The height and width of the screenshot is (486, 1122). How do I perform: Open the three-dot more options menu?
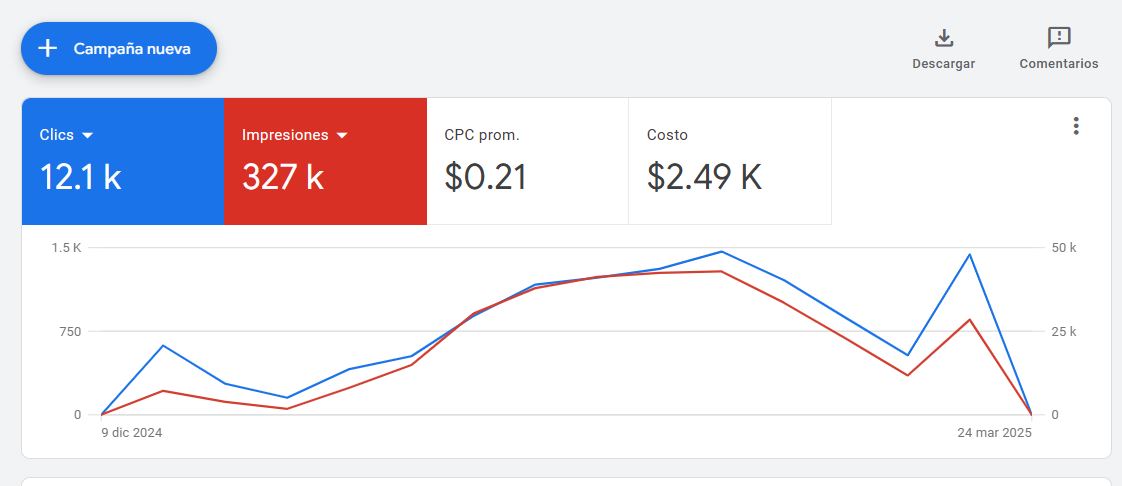click(x=1076, y=126)
